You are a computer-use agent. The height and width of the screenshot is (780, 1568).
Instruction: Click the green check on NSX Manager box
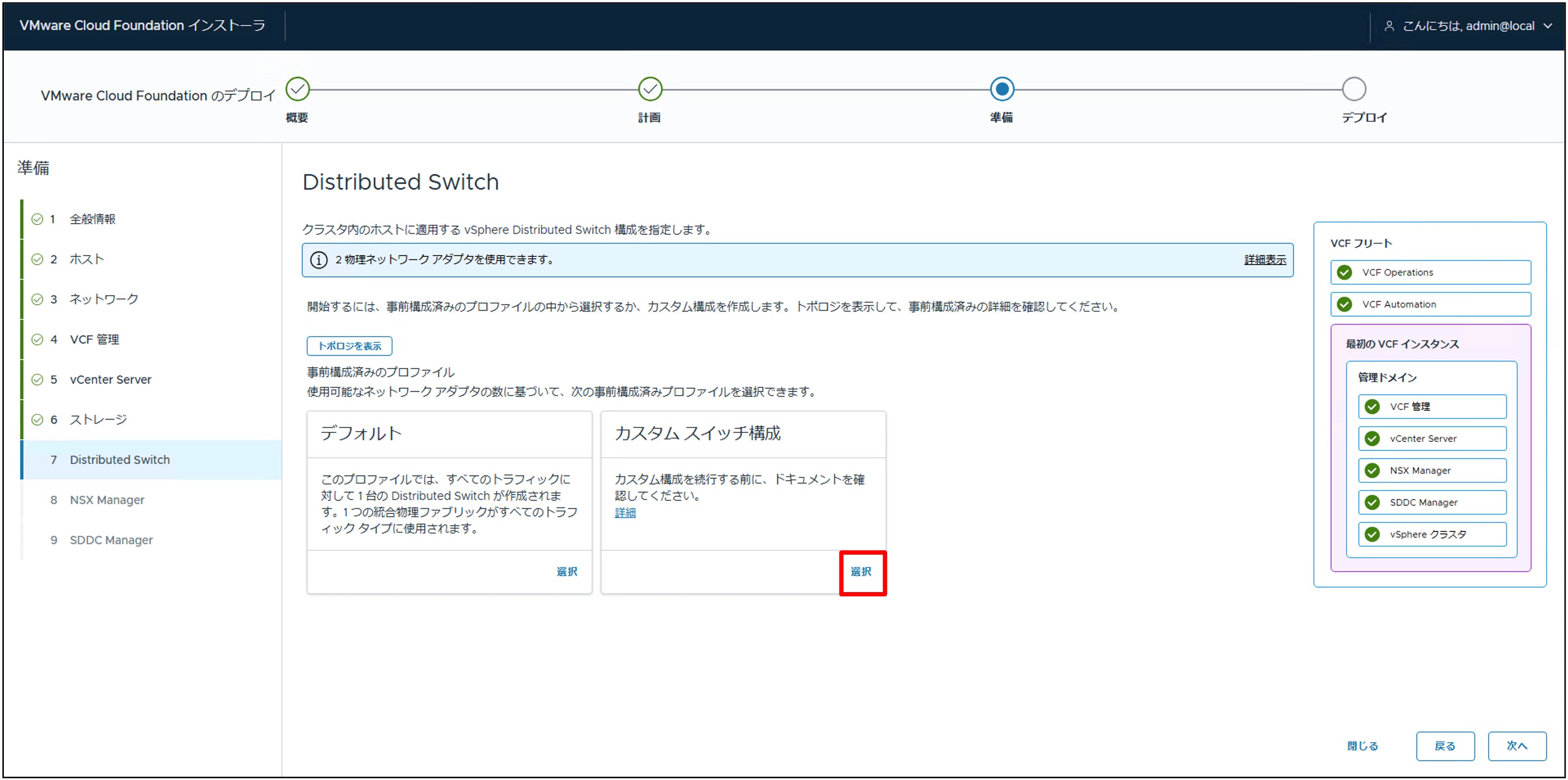click(x=1372, y=470)
